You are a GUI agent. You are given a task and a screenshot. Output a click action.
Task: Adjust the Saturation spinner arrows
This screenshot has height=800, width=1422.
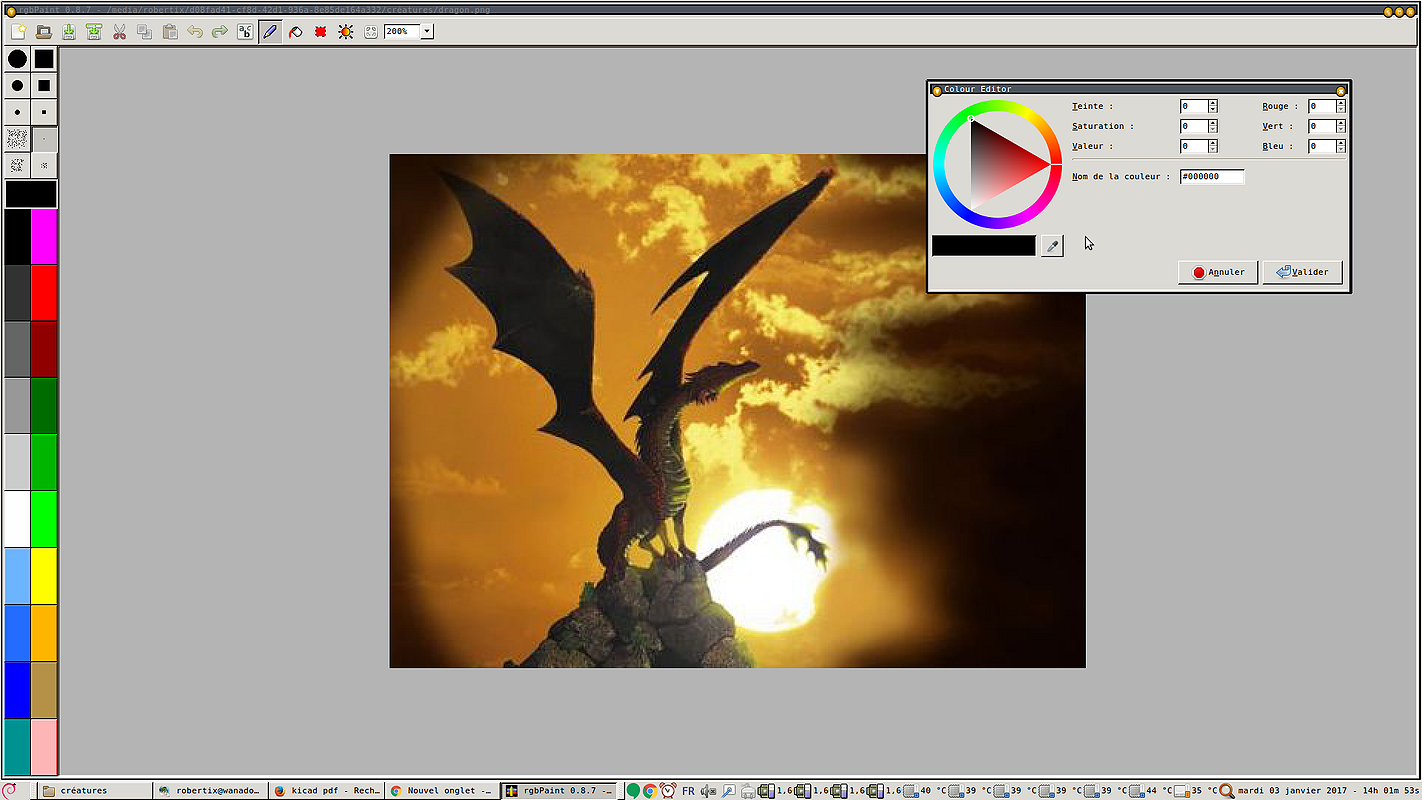[x=1213, y=126]
